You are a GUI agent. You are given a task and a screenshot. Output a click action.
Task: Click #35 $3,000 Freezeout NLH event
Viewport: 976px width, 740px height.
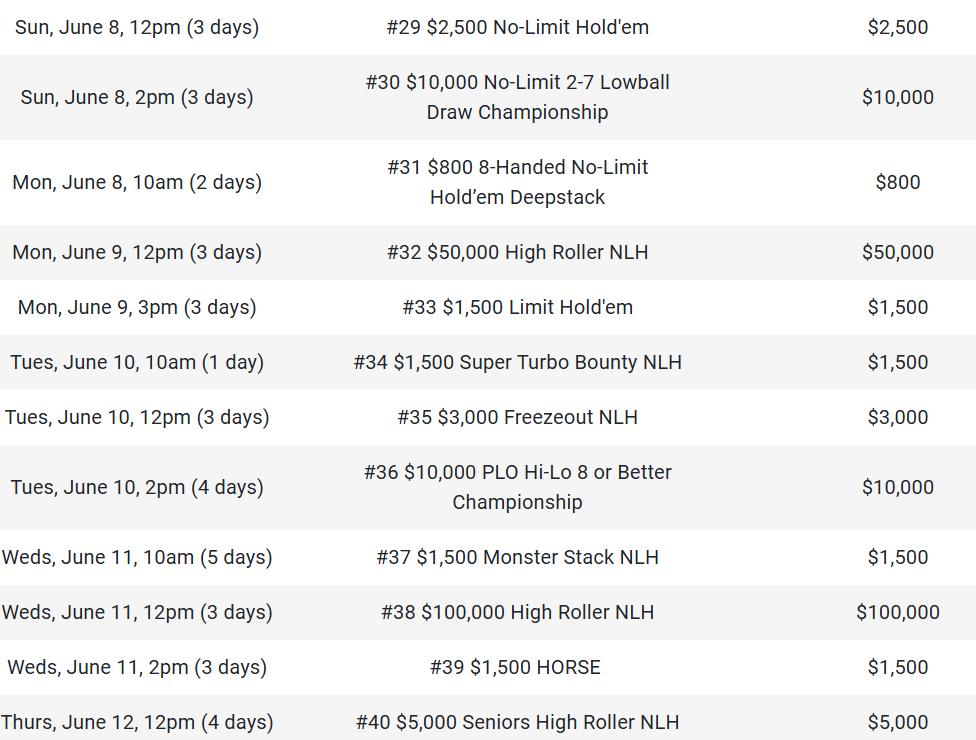(x=517, y=417)
